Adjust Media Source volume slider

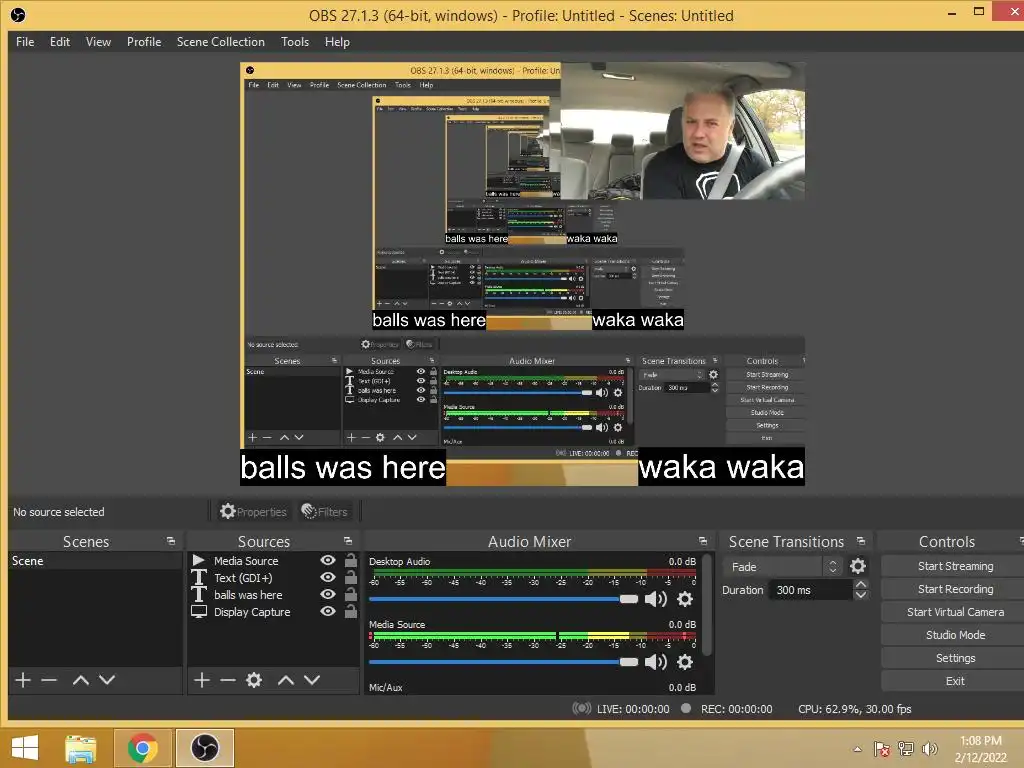click(x=503, y=662)
